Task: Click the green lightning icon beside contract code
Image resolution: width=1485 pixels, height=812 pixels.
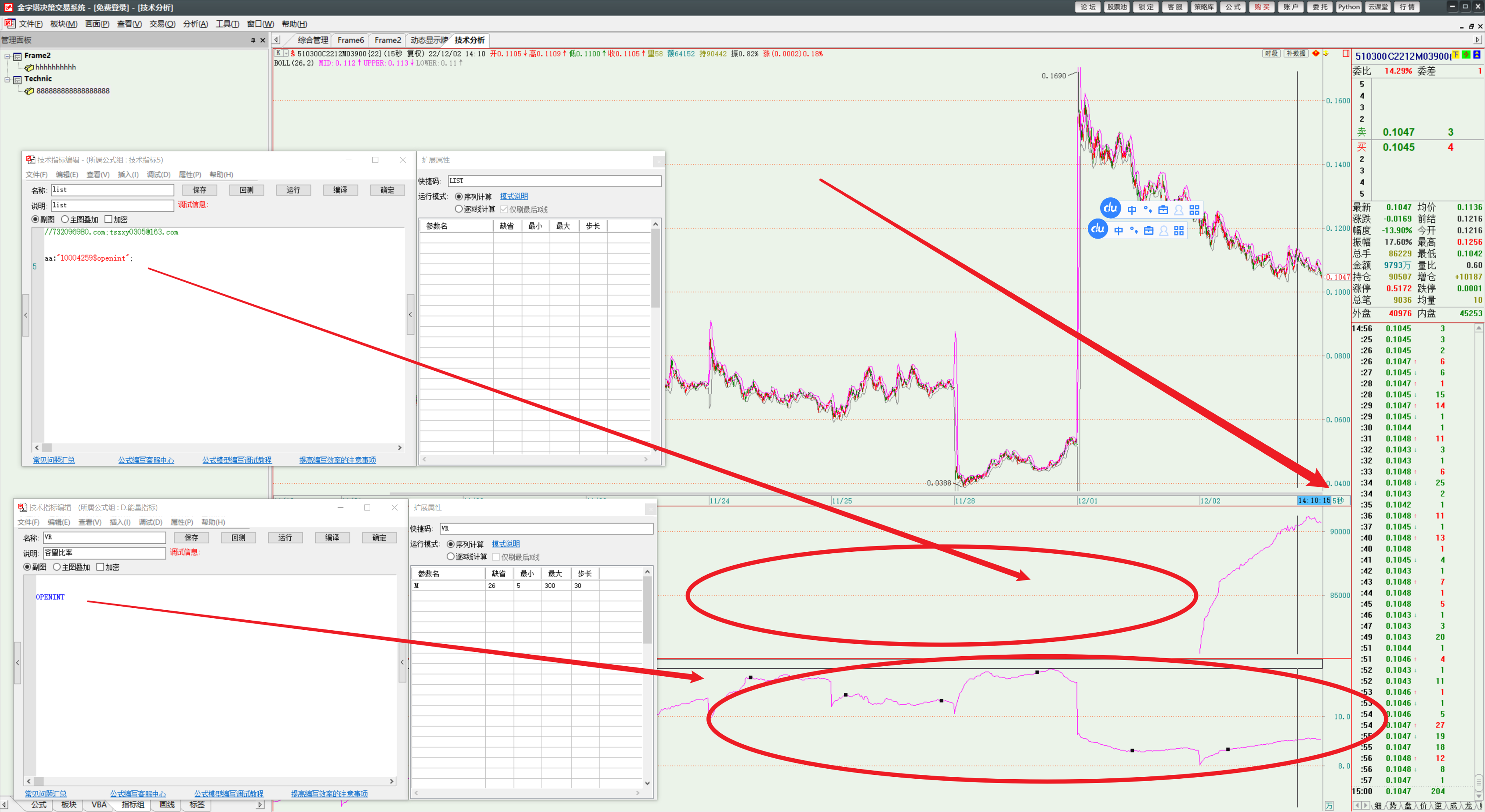Action: point(1466,55)
